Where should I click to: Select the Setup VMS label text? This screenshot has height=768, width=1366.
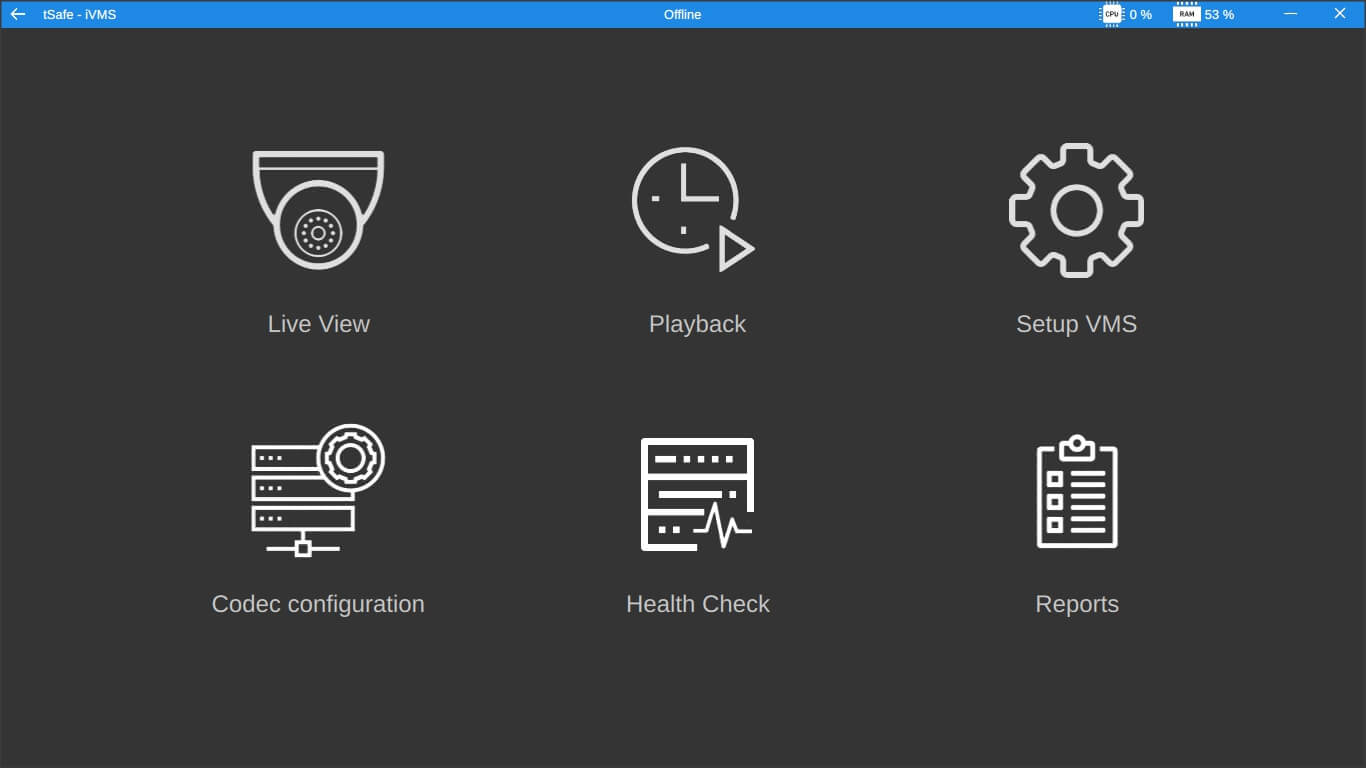pyautogui.click(x=1076, y=323)
